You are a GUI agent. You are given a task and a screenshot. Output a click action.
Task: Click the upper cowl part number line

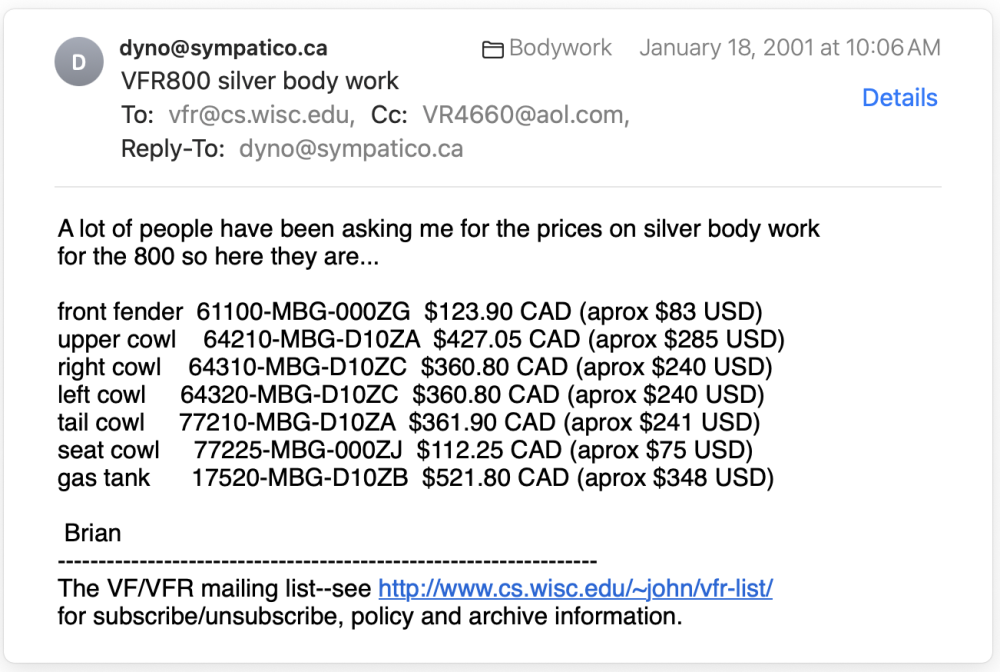coord(420,339)
